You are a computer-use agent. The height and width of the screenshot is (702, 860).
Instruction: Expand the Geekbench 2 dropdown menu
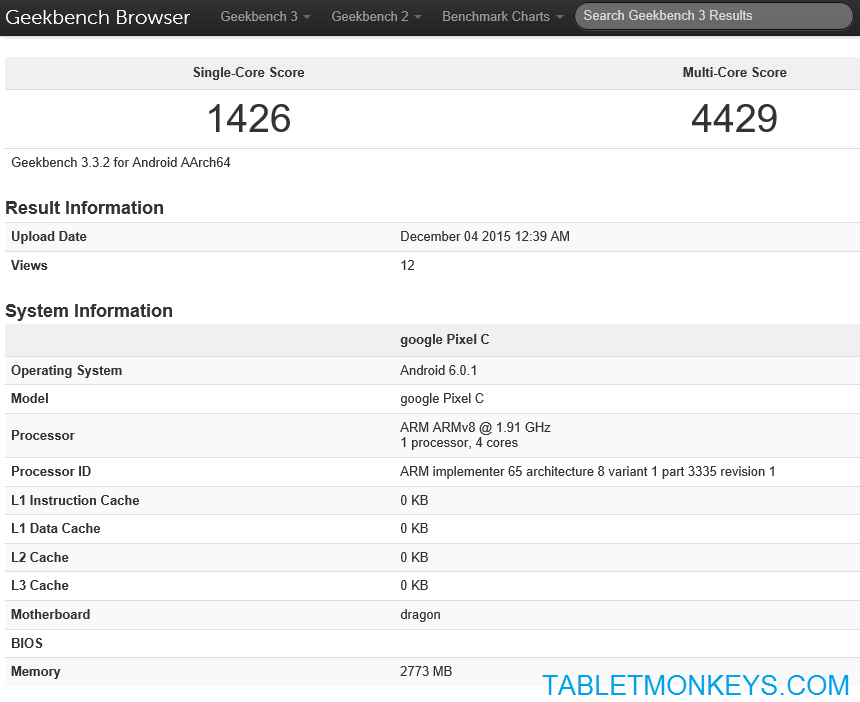point(376,16)
